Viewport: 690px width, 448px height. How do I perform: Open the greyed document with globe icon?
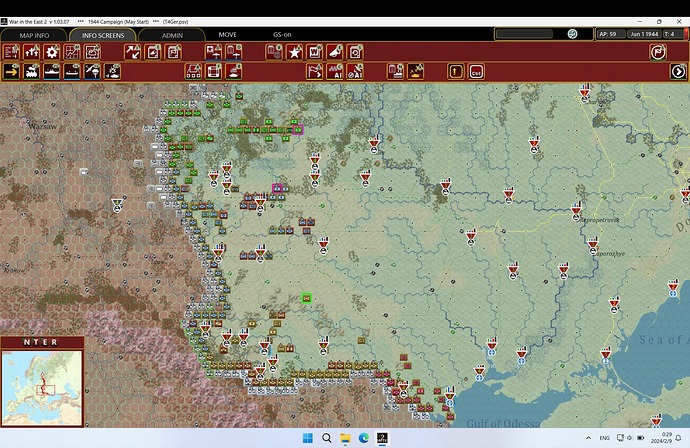click(x=274, y=52)
